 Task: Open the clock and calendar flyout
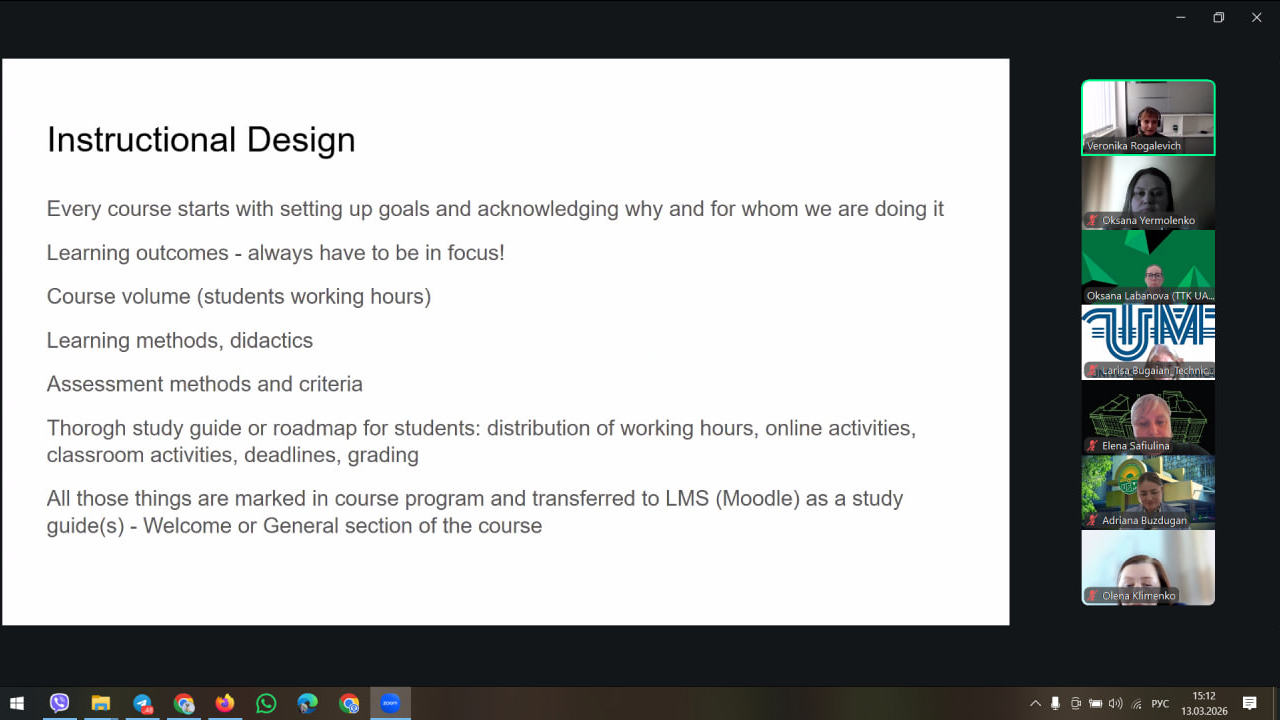pyautogui.click(x=1204, y=703)
